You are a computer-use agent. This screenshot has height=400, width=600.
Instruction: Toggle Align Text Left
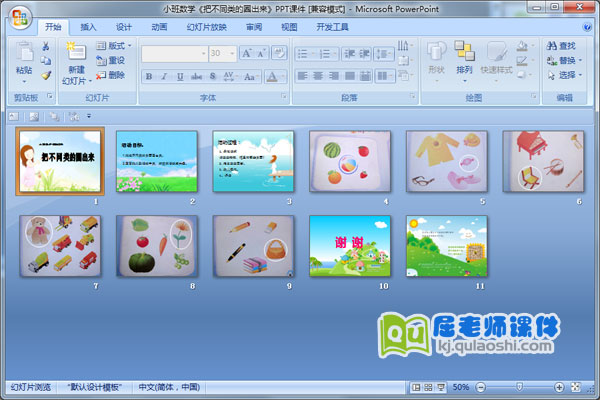[302, 76]
